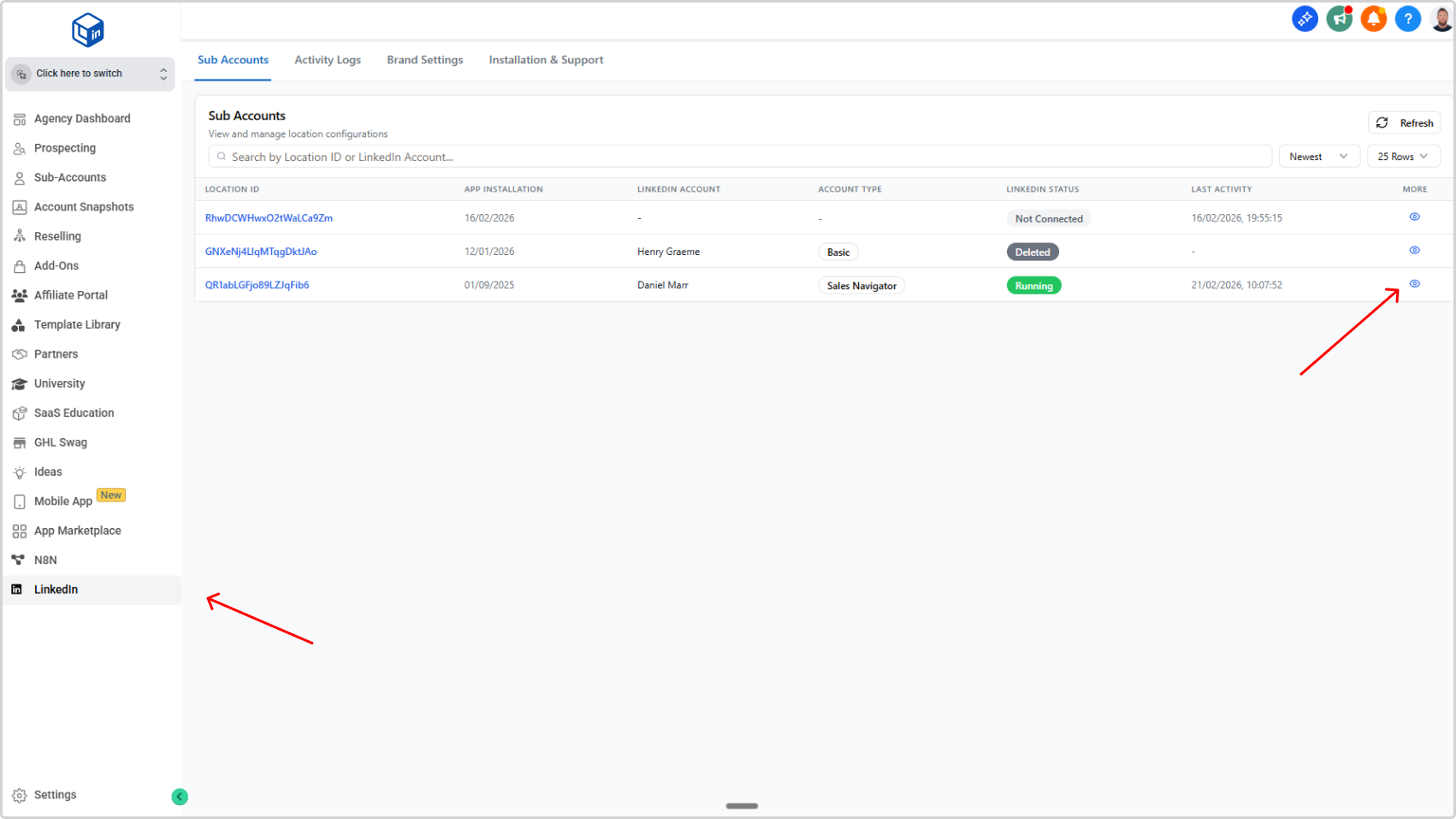Click the blue AI sparkle icon in the header
Viewport: 1456px width, 819px height.
coord(1305,19)
